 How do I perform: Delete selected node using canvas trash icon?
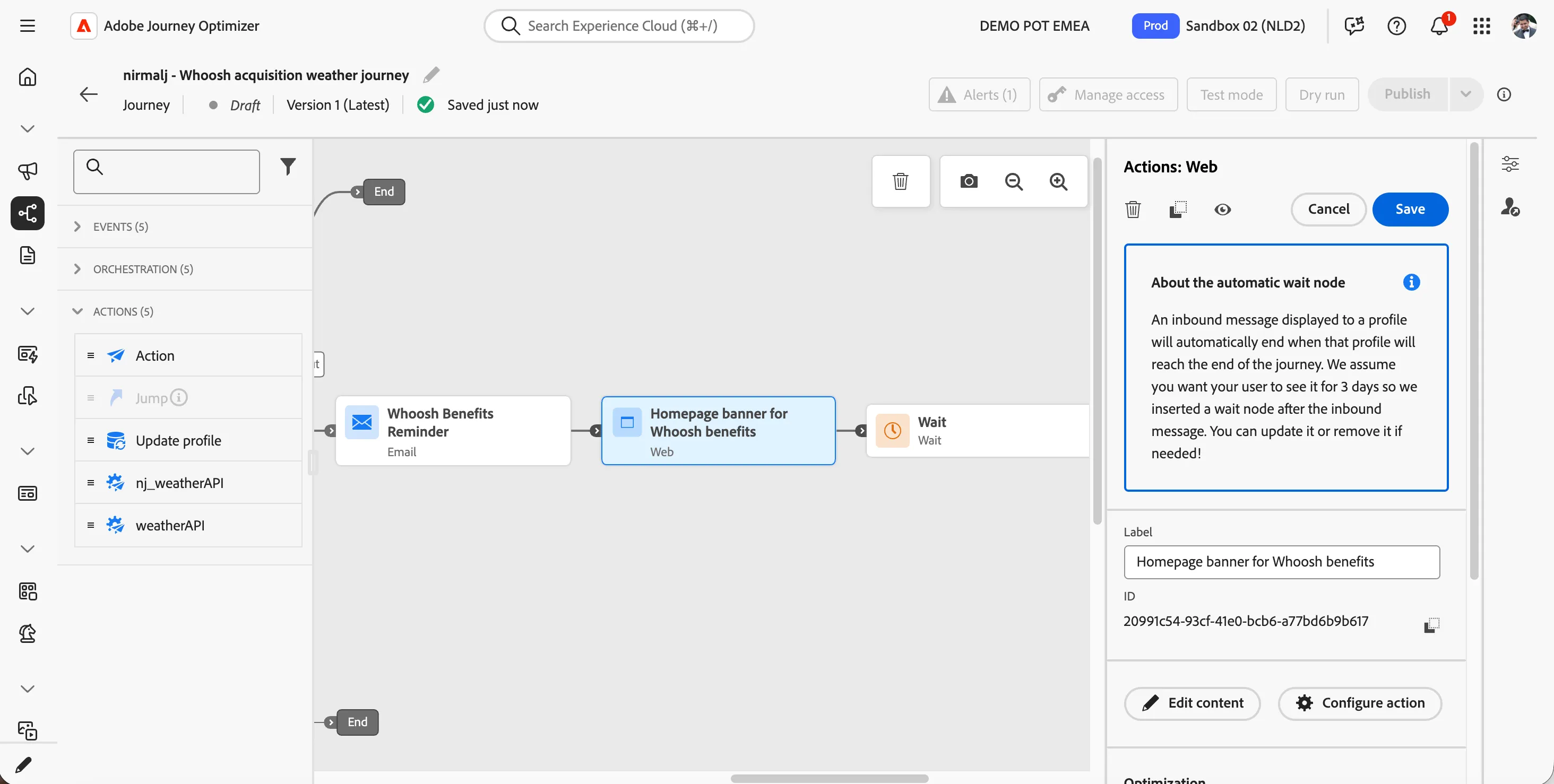pos(901,181)
